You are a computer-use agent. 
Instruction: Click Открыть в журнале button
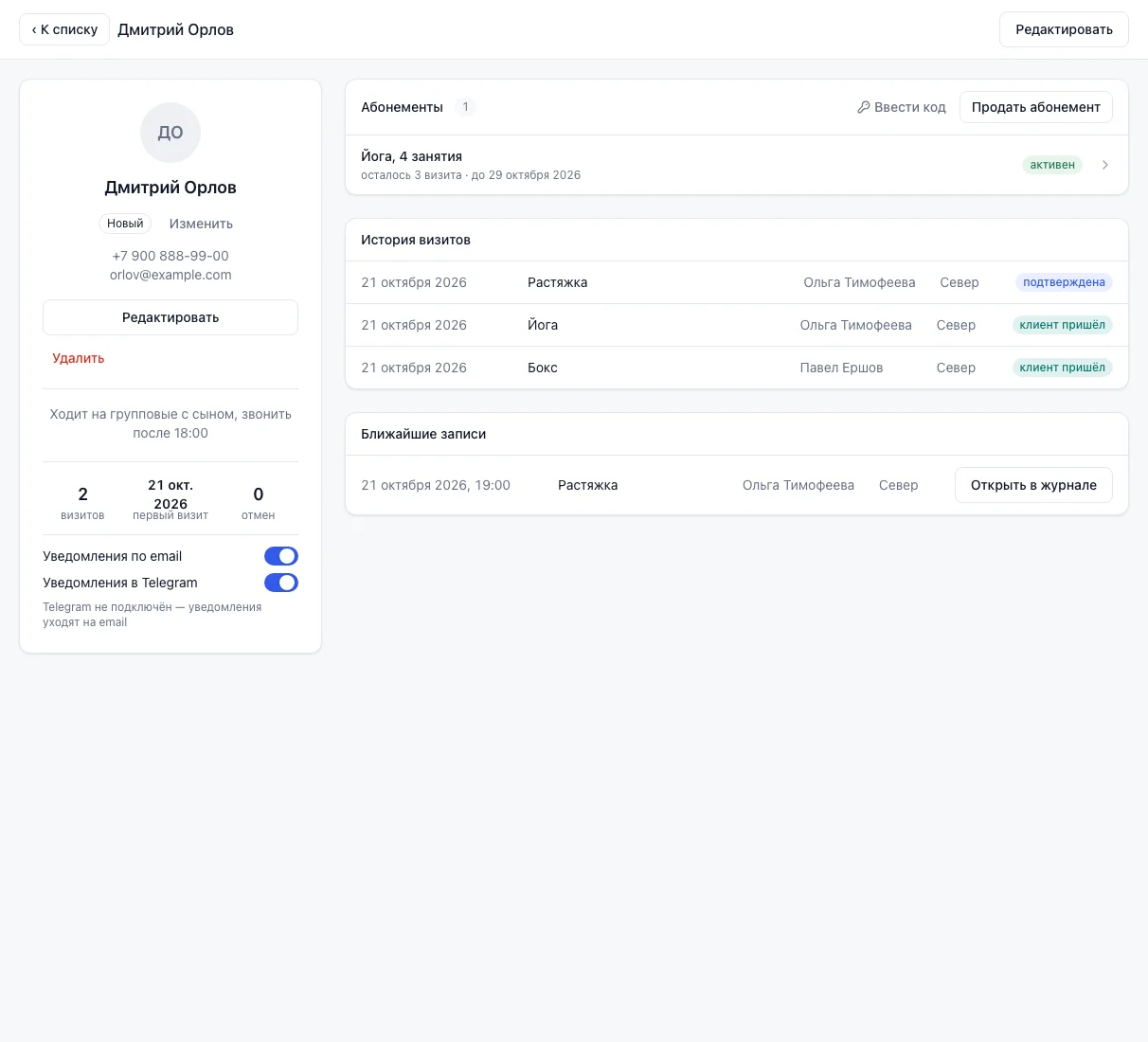[x=1033, y=485]
